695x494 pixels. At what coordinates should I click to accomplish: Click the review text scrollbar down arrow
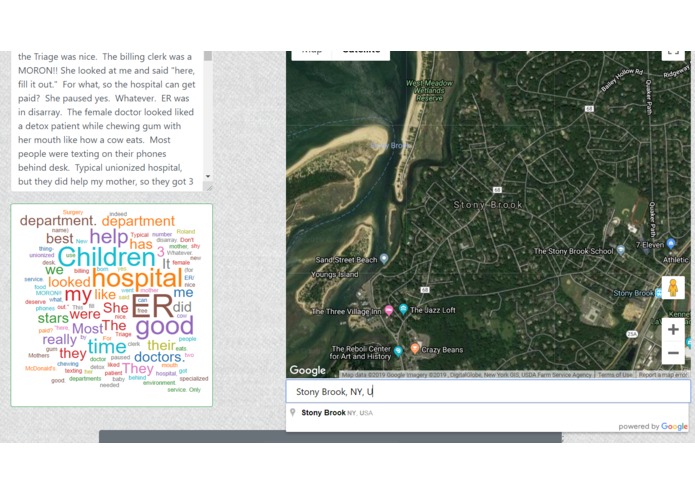pos(207,176)
